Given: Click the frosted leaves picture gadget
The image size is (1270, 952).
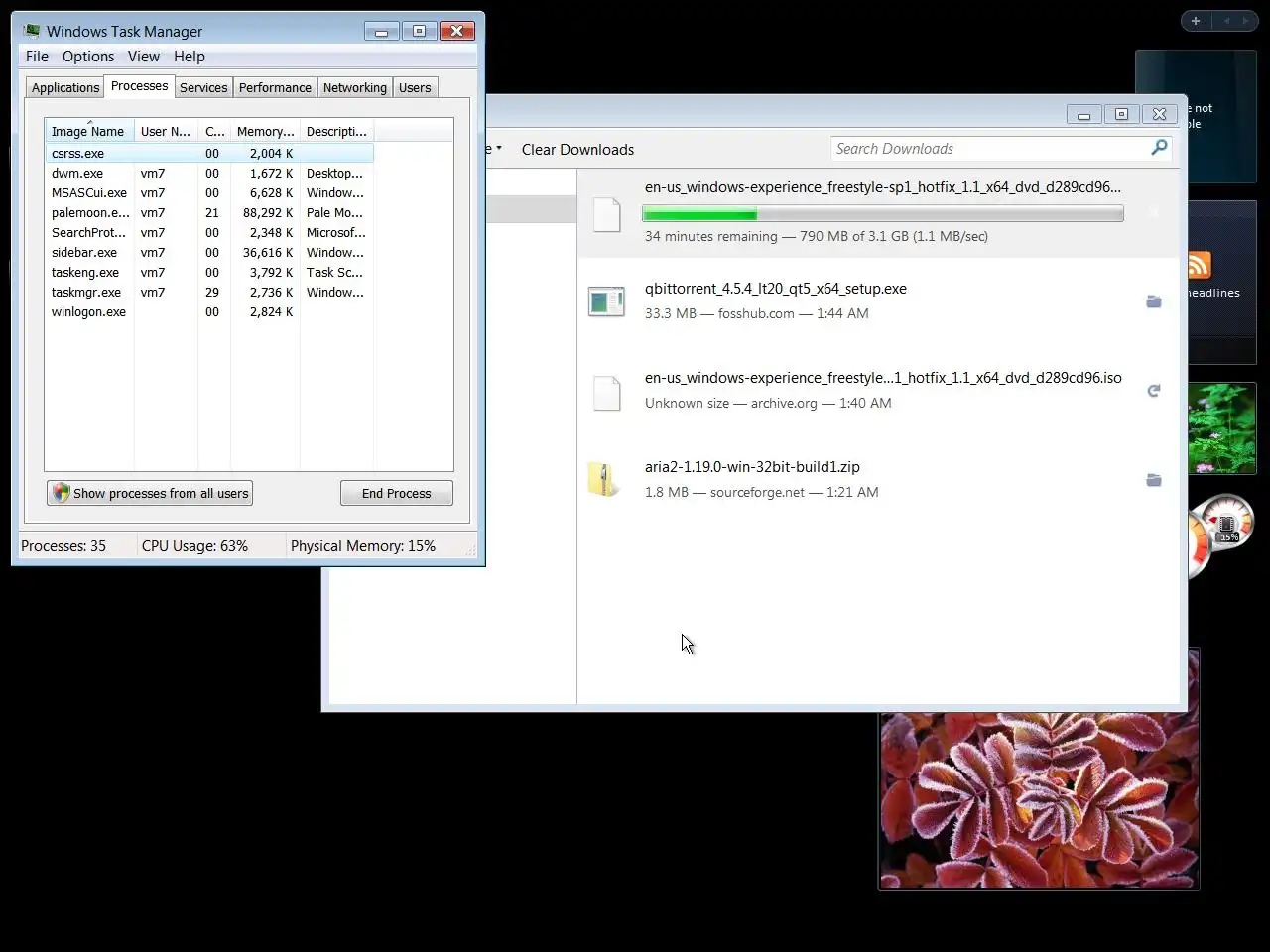Looking at the screenshot, I should coord(1039,798).
